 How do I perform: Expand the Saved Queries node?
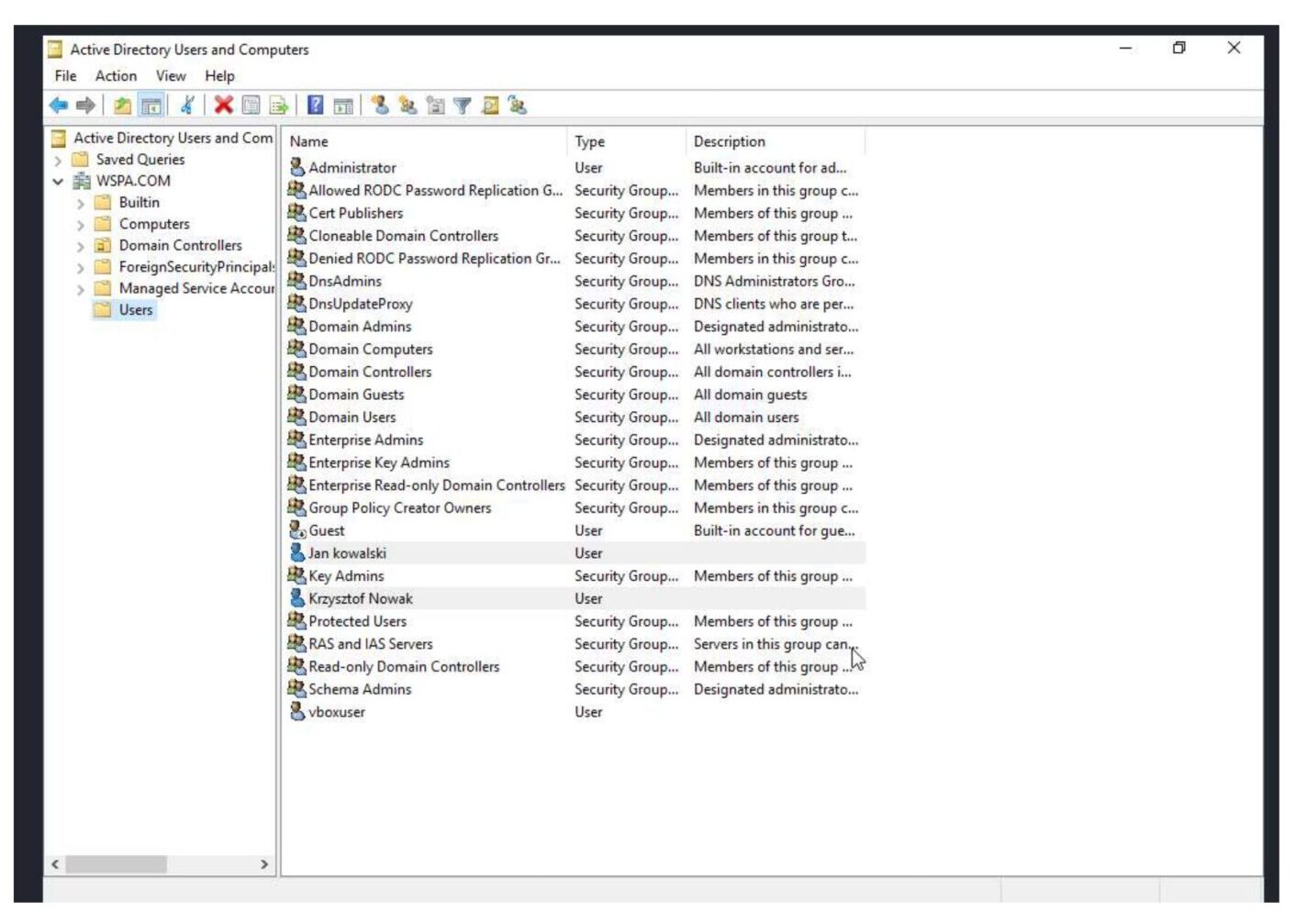pyautogui.click(x=58, y=160)
